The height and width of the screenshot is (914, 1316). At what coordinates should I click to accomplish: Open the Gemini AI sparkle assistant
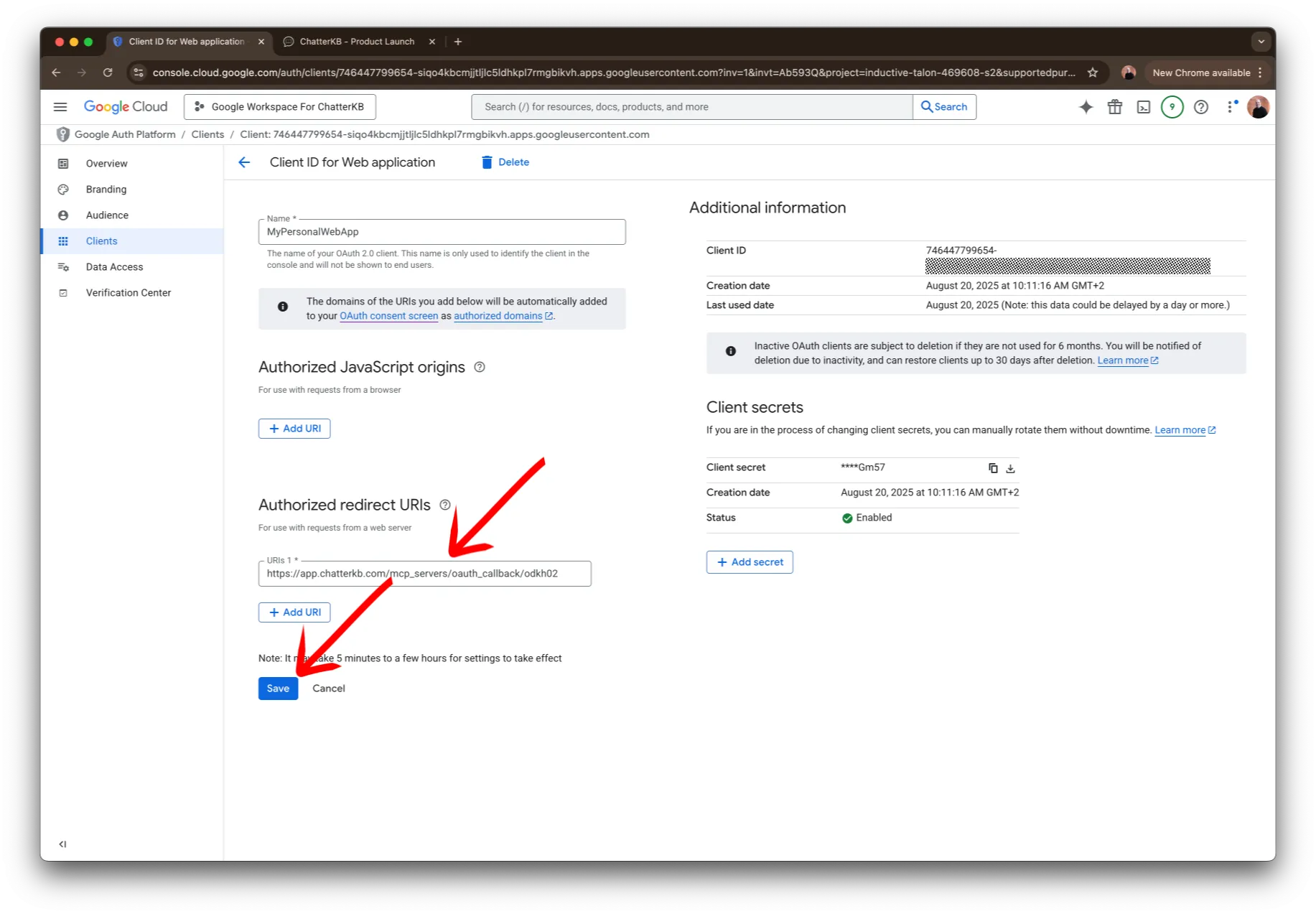pos(1086,107)
